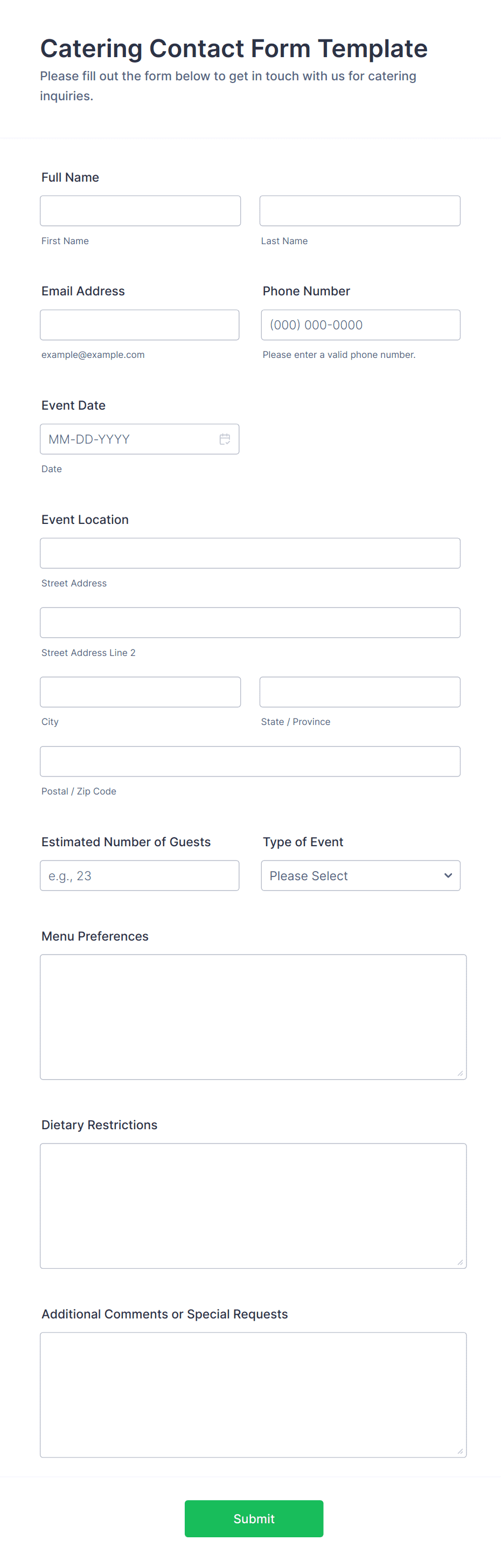This screenshot has width=501, height=1568.
Task: Open the Type of Event dropdown chevron
Action: 448,875
